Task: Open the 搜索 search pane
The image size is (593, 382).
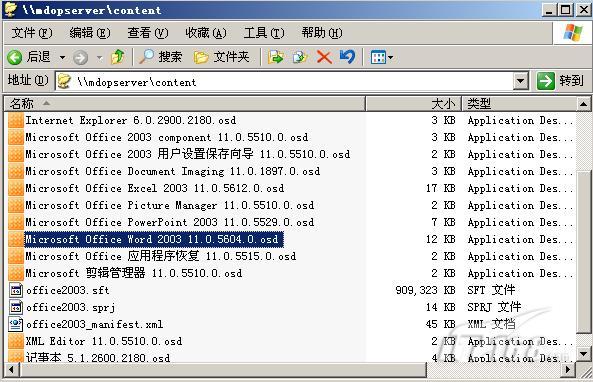Action: click(160, 57)
